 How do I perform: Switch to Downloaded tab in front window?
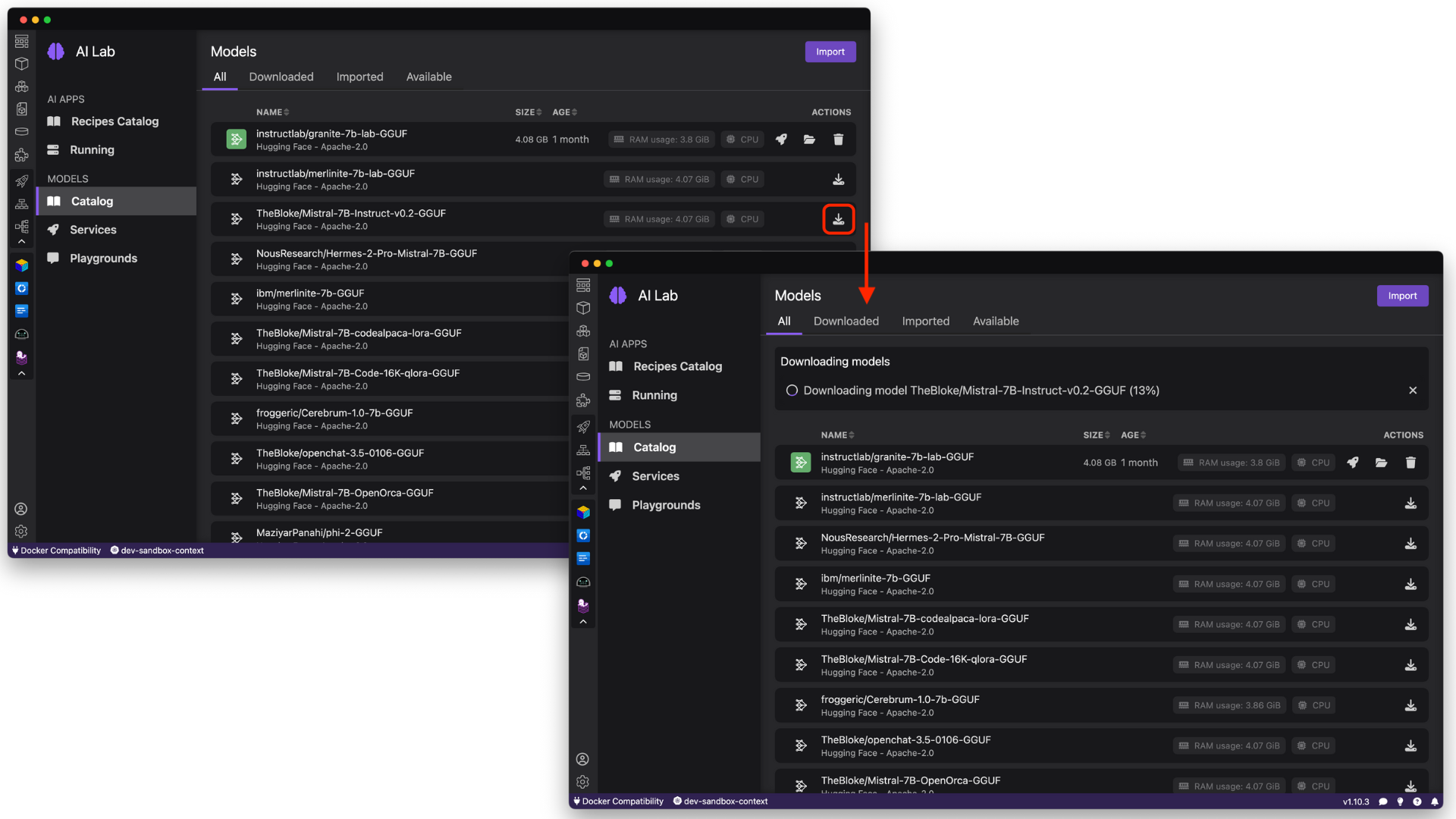(x=846, y=322)
